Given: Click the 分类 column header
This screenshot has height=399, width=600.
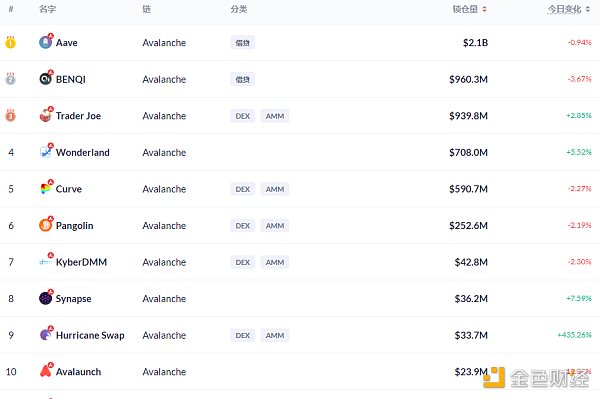Looking at the screenshot, I should (239, 9).
